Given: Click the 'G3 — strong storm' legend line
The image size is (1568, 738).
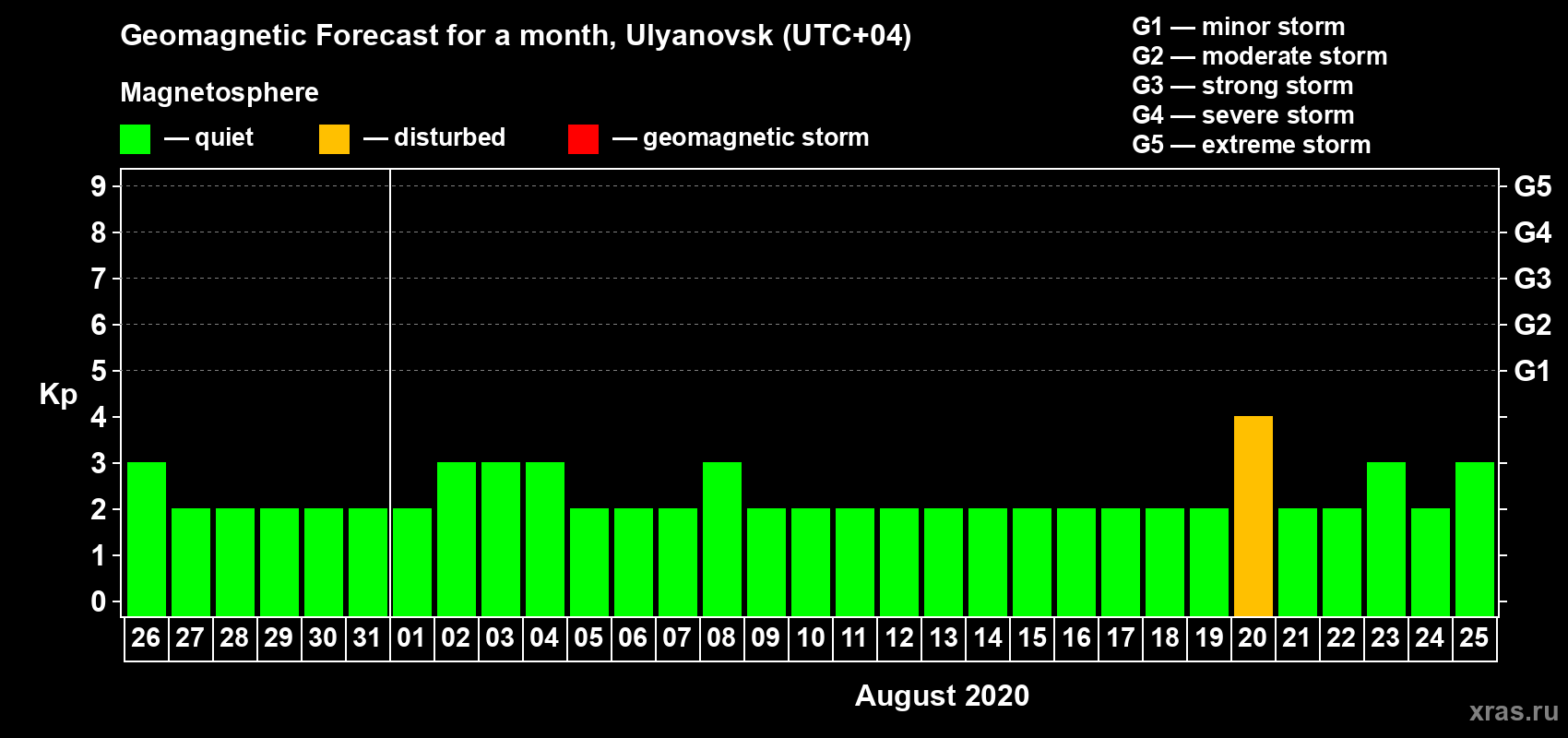Looking at the screenshot, I should pyautogui.click(x=1243, y=86).
